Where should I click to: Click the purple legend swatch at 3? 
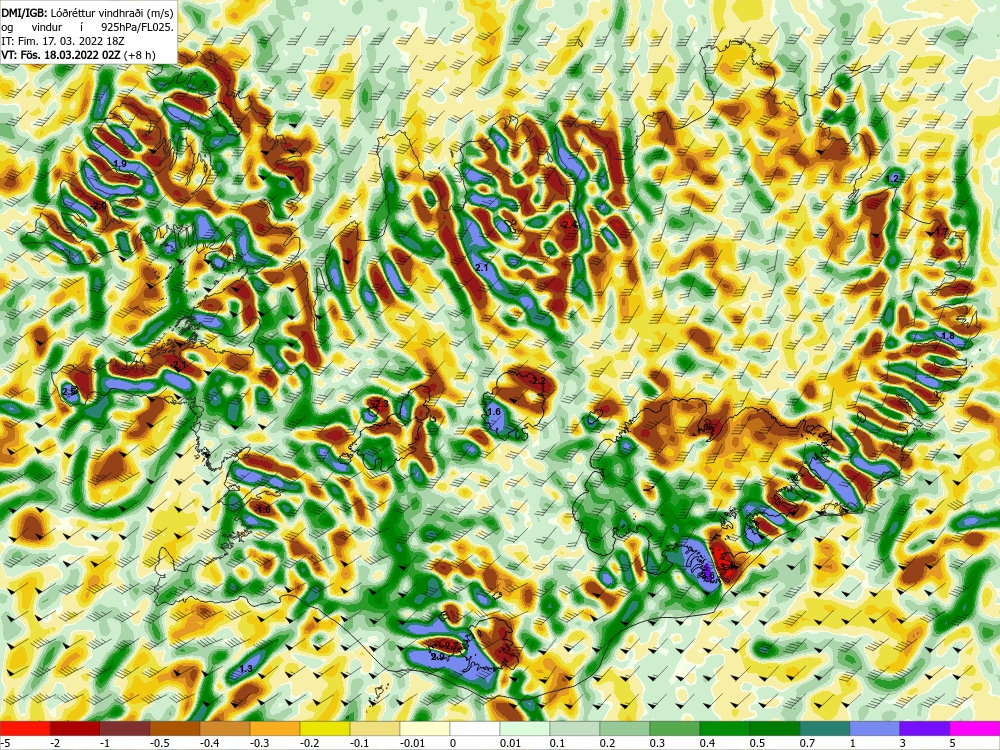tap(925, 728)
